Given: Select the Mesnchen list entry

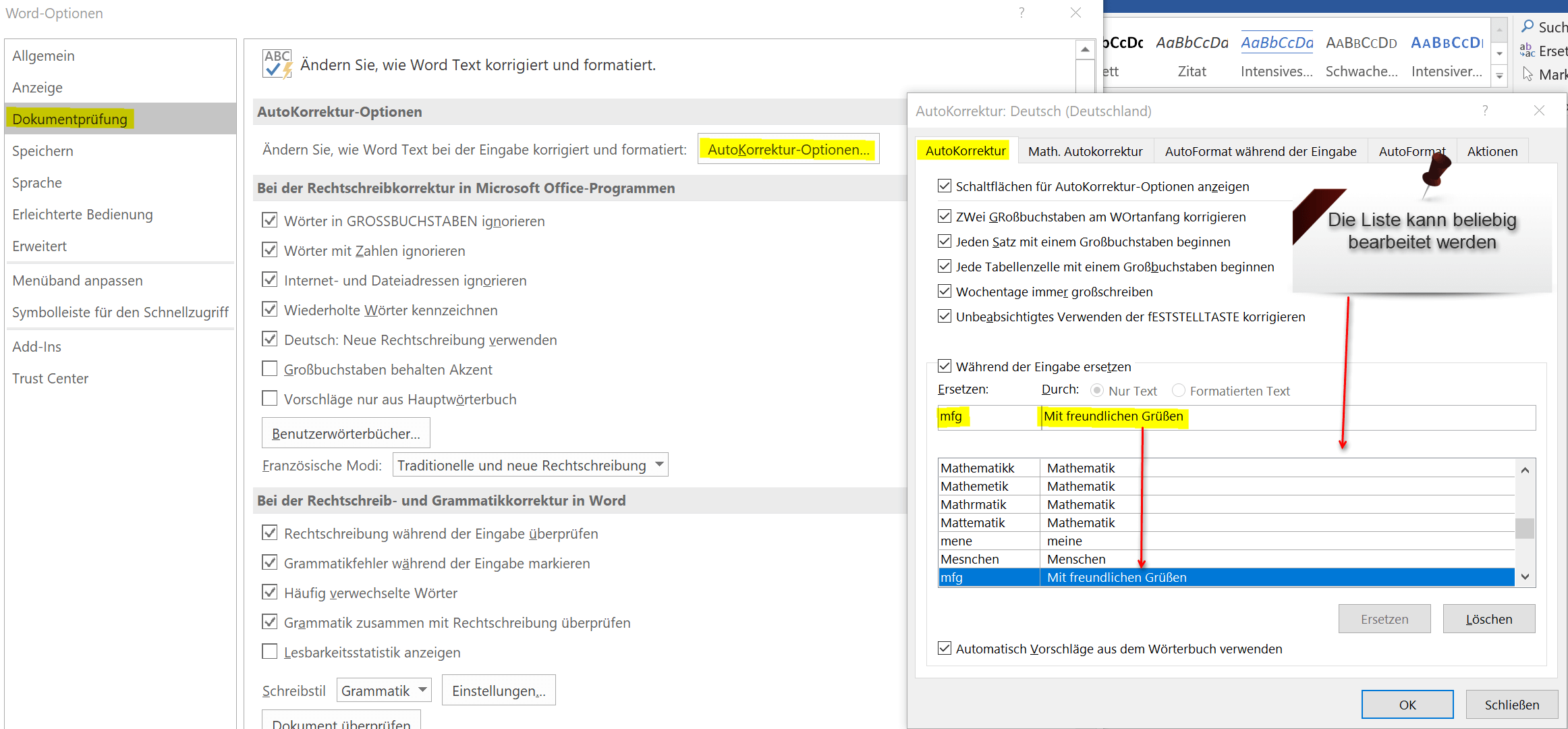Looking at the screenshot, I should 1227,559.
